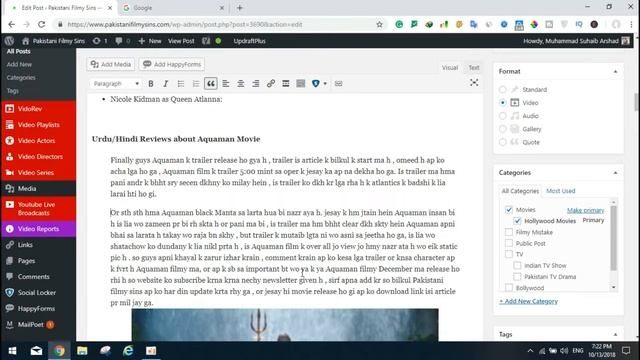Toggle bold formatting in the editor toolbar
Screen dimensions: 640x360
coord(151,84)
